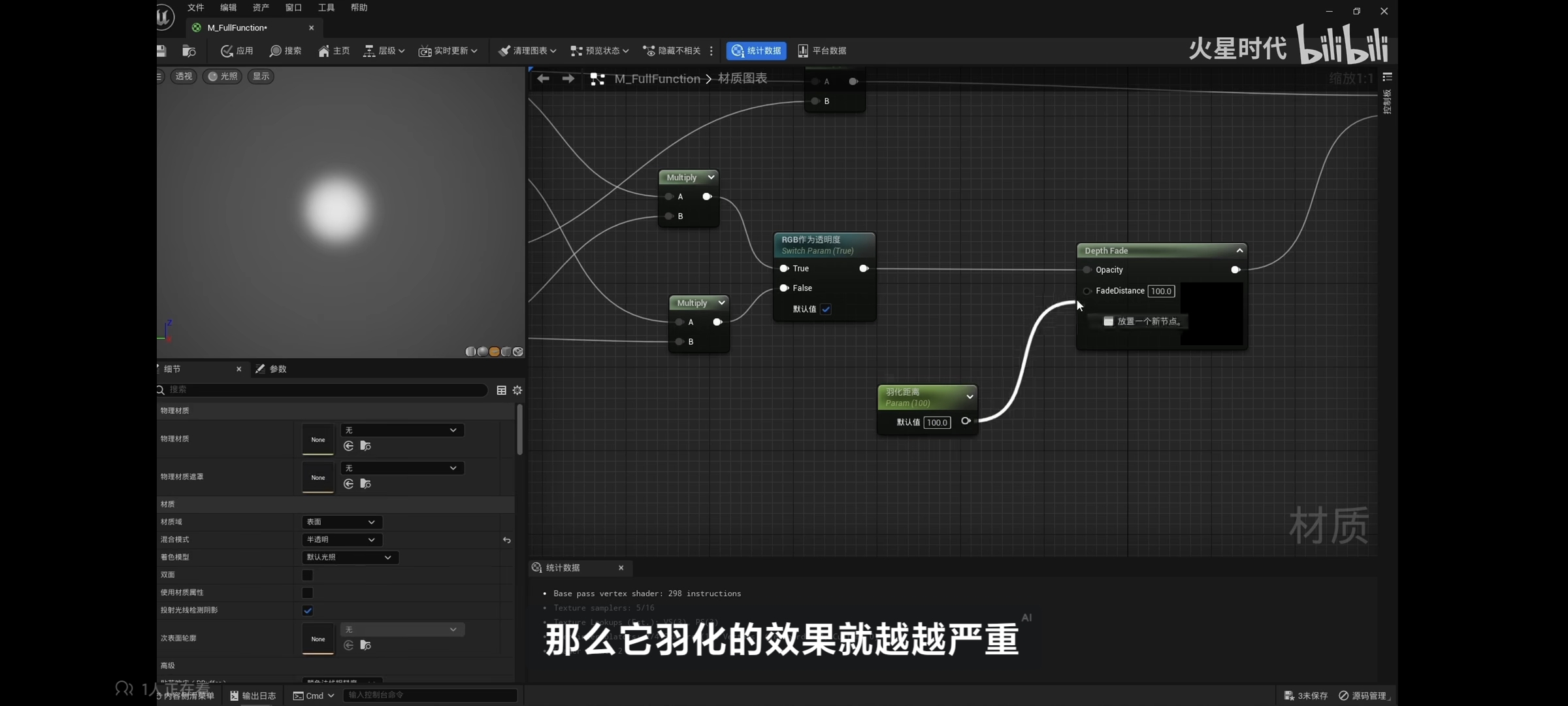
Task: Click the save icon in the toolbar
Action: [161, 51]
